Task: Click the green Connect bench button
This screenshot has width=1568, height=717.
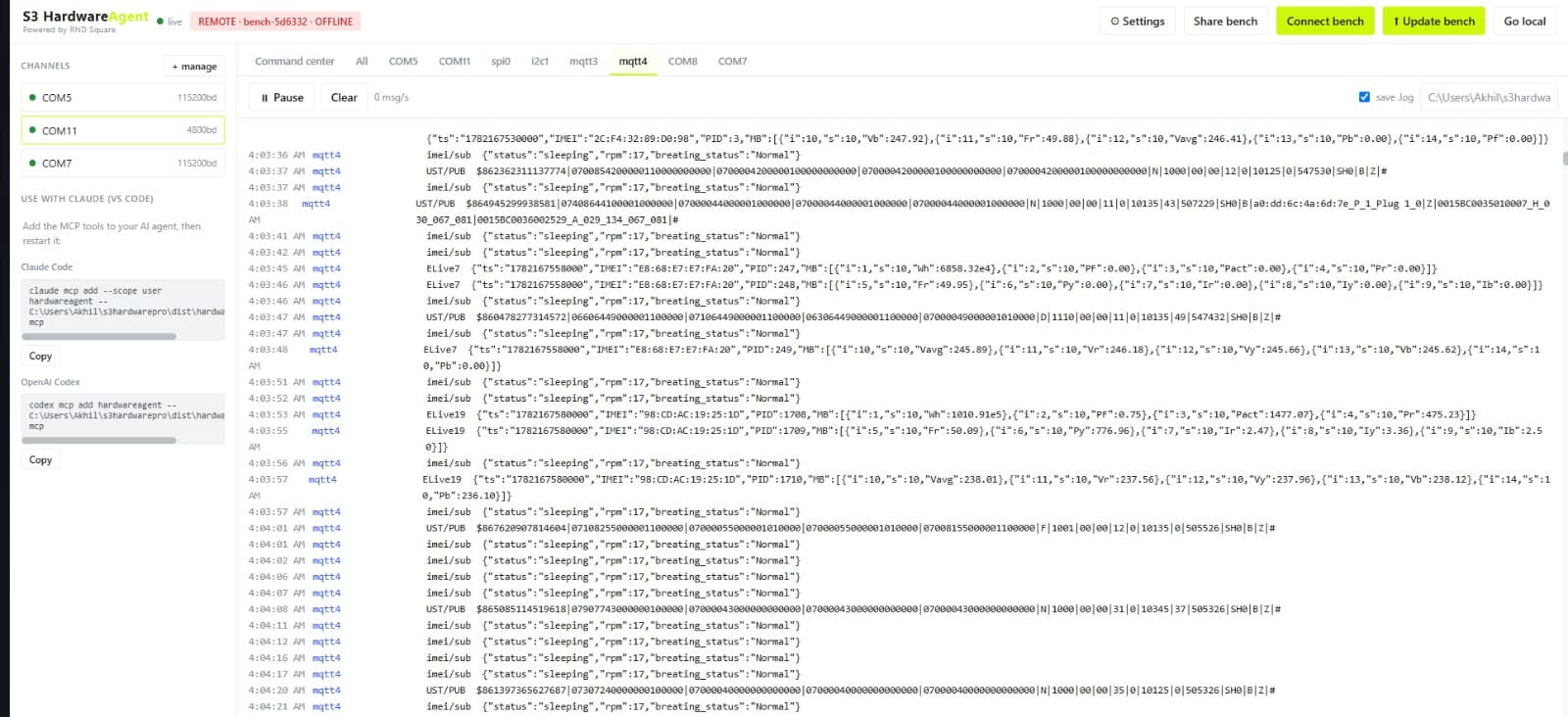Action: point(1325,22)
